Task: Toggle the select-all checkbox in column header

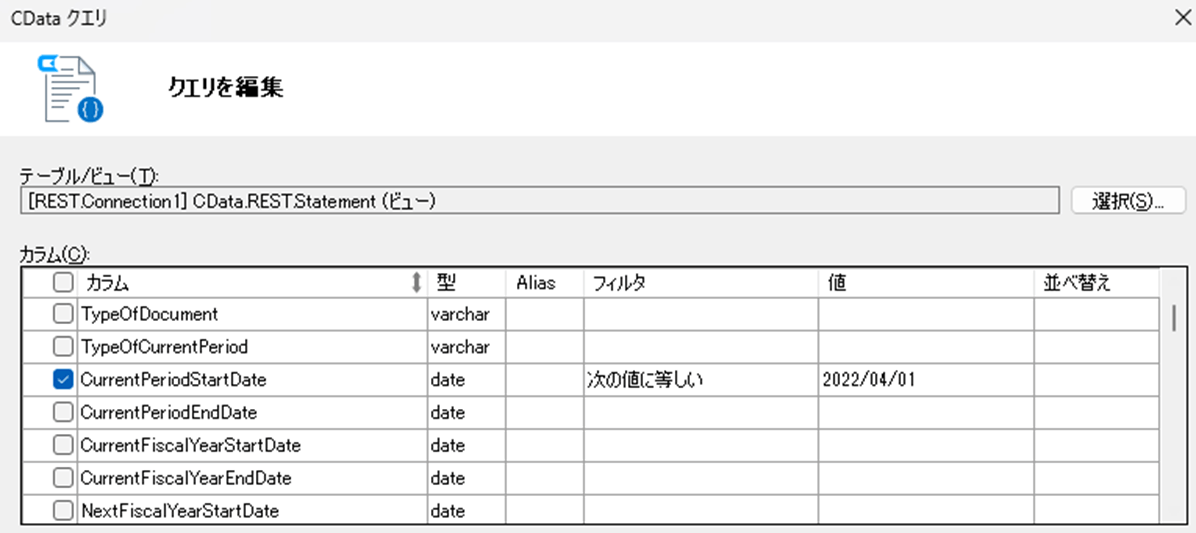Action: click(x=63, y=283)
